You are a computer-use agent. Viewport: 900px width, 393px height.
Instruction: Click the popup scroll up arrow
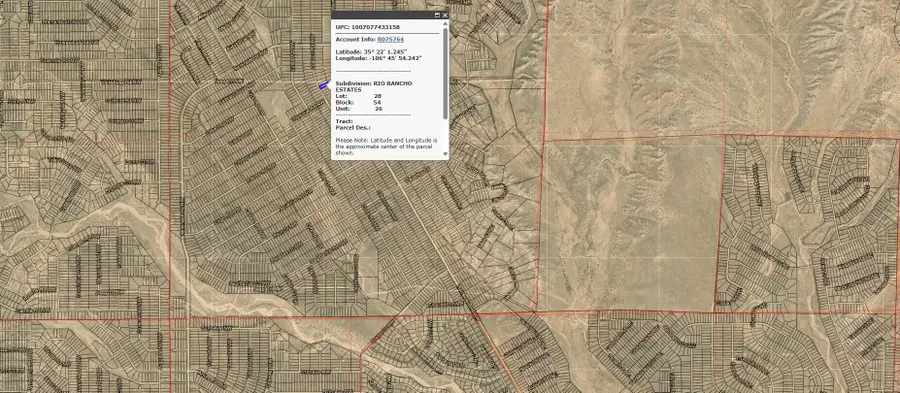pos(445,24)
